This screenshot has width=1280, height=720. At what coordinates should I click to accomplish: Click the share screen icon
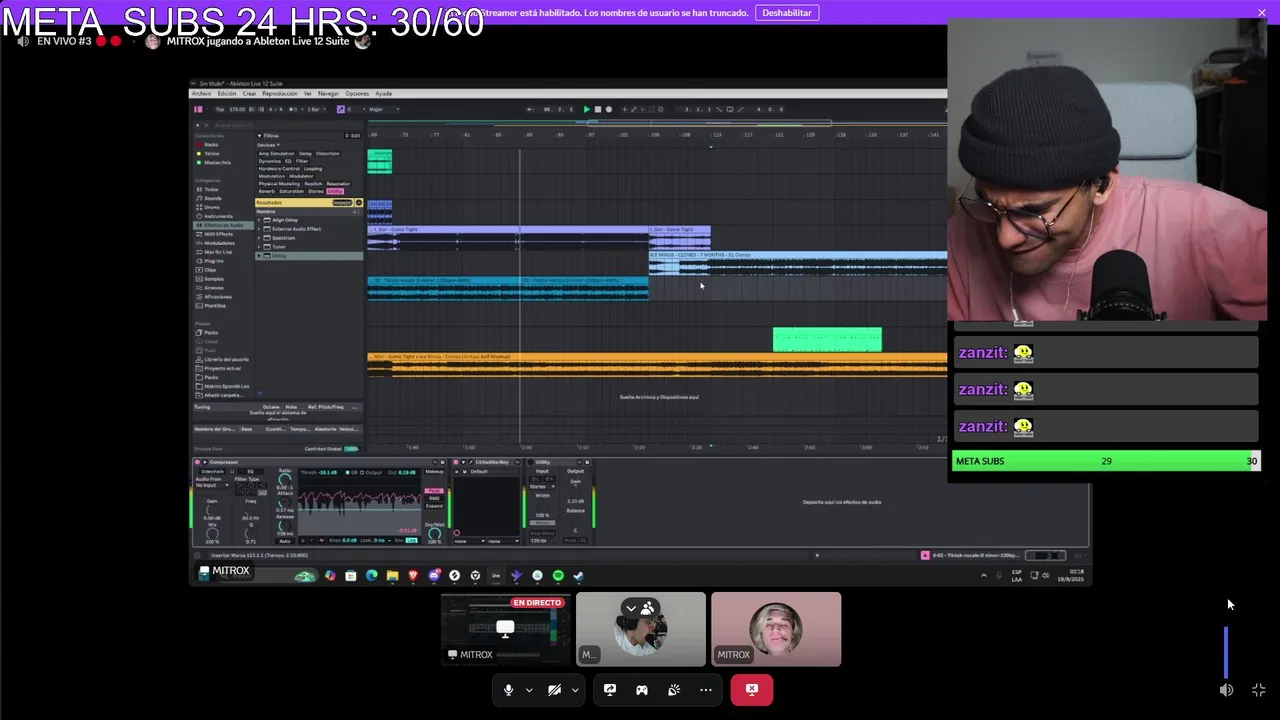tap(610, 690)
